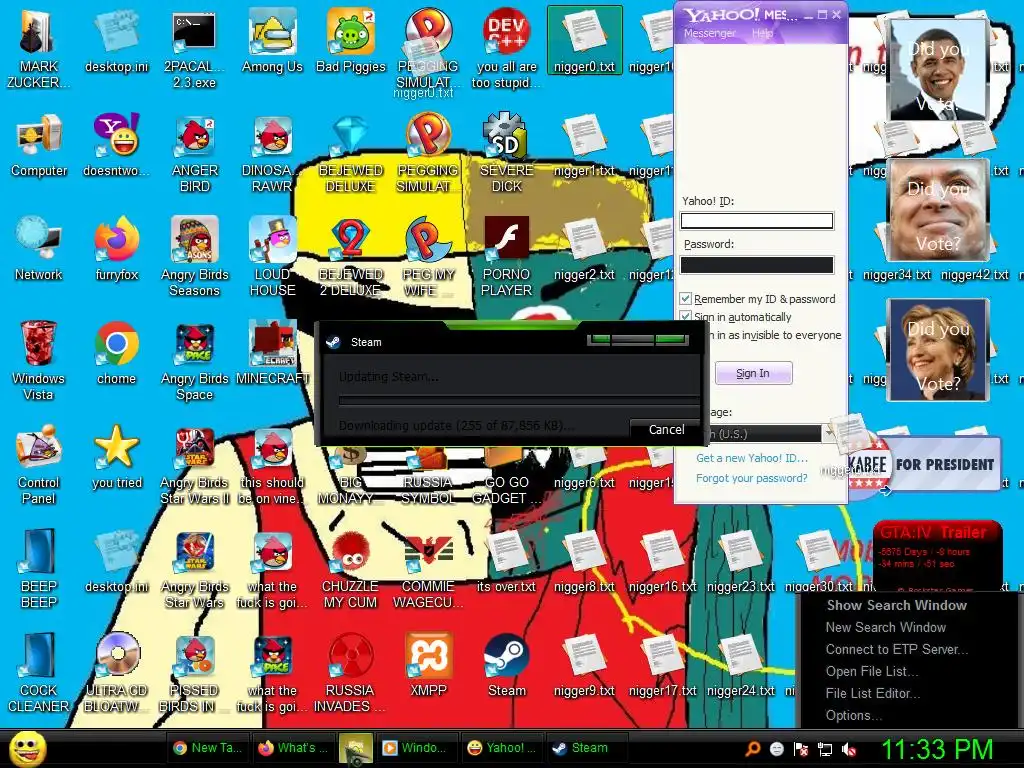Open the DINOSA RAWR icon
The height and width of the screenshot is (768, 1024).
point(272,153)
